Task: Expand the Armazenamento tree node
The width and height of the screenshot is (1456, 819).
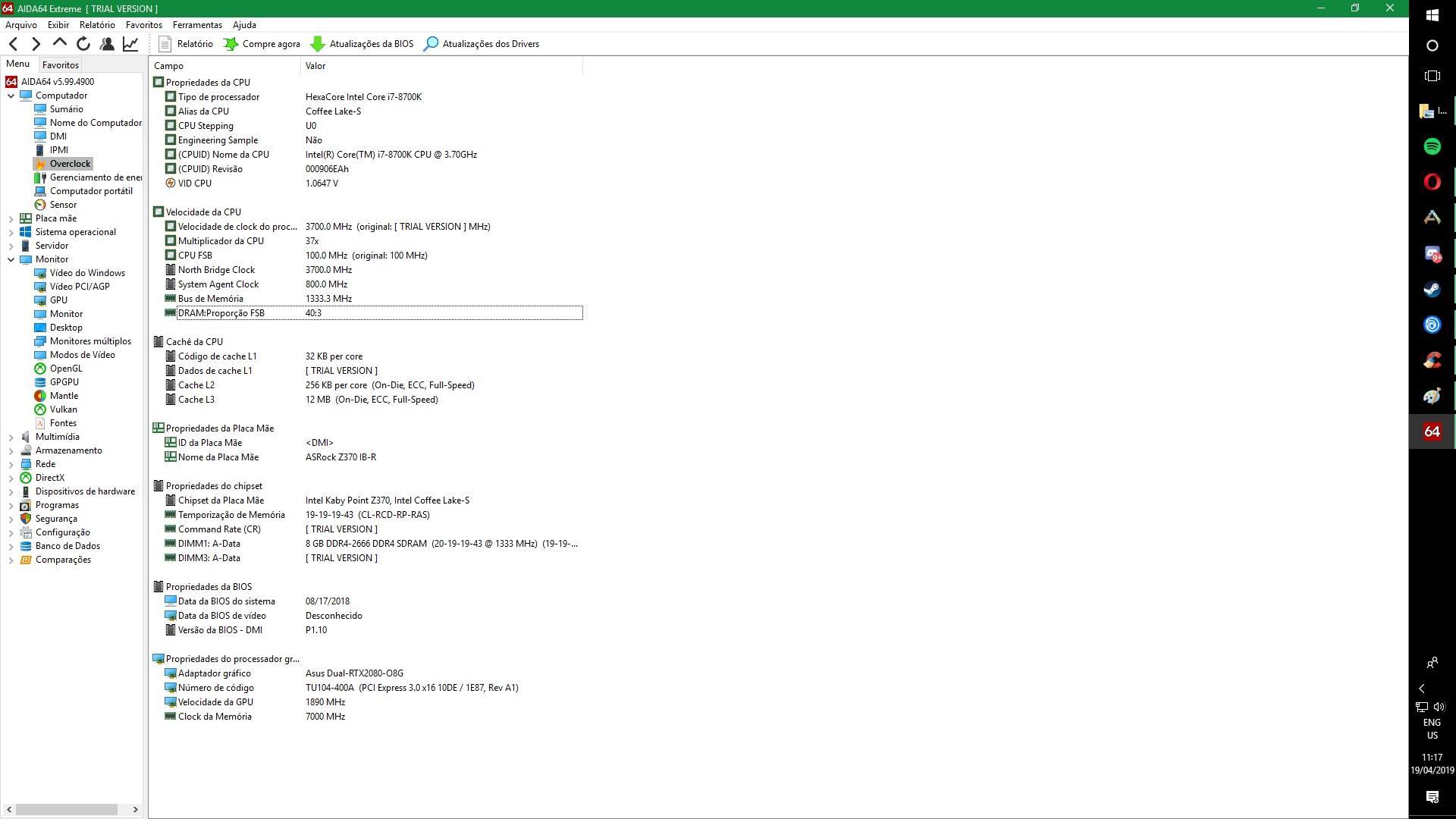Action: pyautogui.click(x=11, y=450)
